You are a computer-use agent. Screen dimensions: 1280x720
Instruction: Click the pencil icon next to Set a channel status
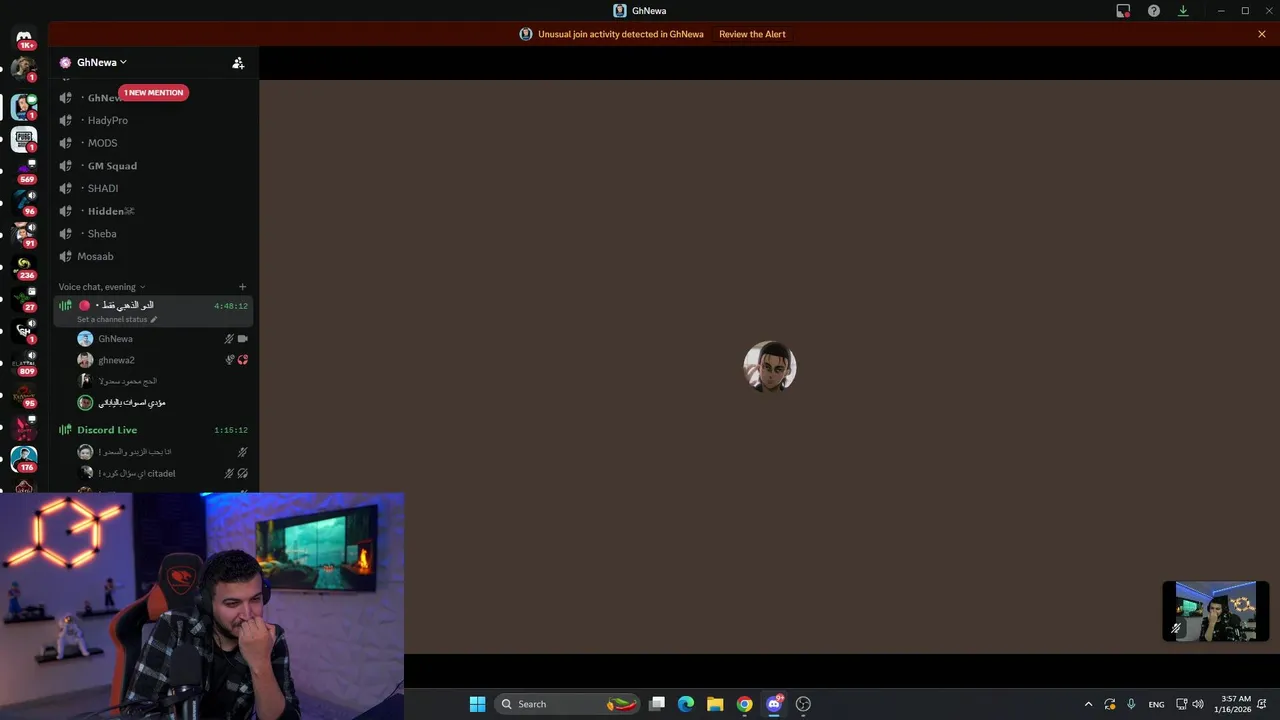[x=154, y=320]
